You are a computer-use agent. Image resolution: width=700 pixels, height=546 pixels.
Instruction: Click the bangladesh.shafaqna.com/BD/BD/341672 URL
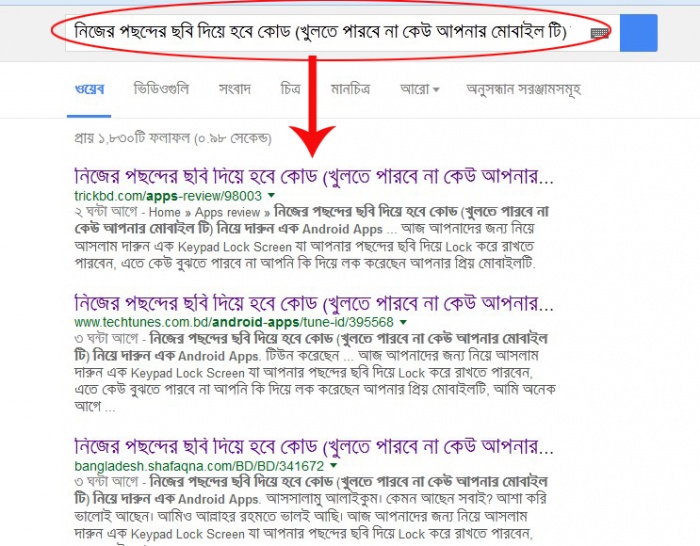point(199,466)
